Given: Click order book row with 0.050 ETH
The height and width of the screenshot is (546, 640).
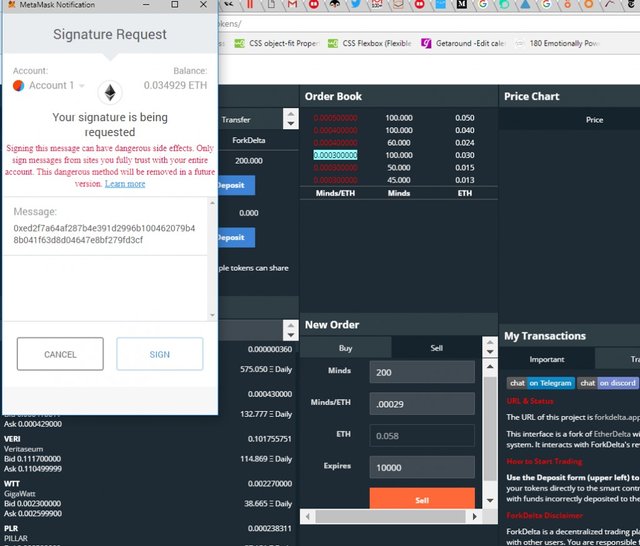Looking at the screenshot, I should (399, 118).
